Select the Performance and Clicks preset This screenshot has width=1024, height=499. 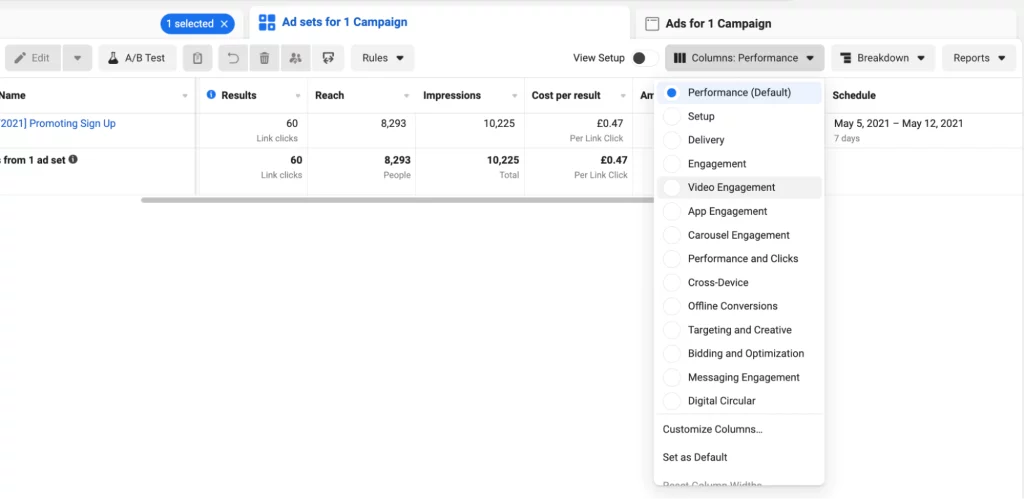(739, 259)
